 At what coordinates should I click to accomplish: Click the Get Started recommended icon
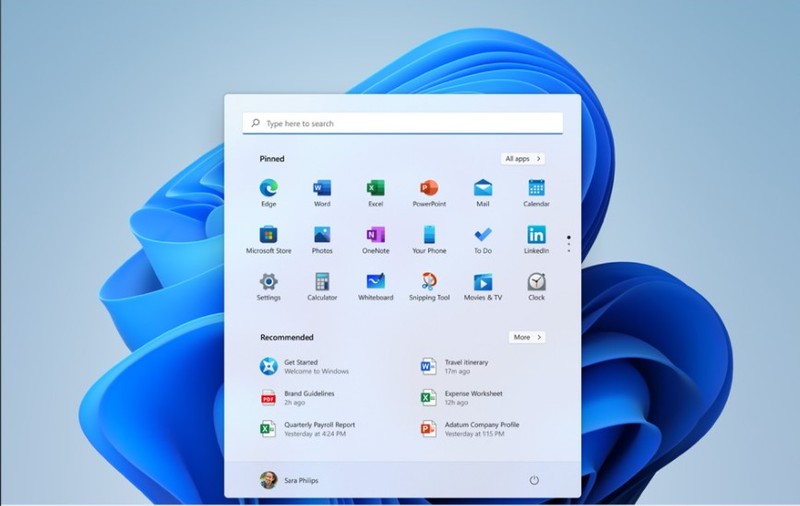coord(268,366)
